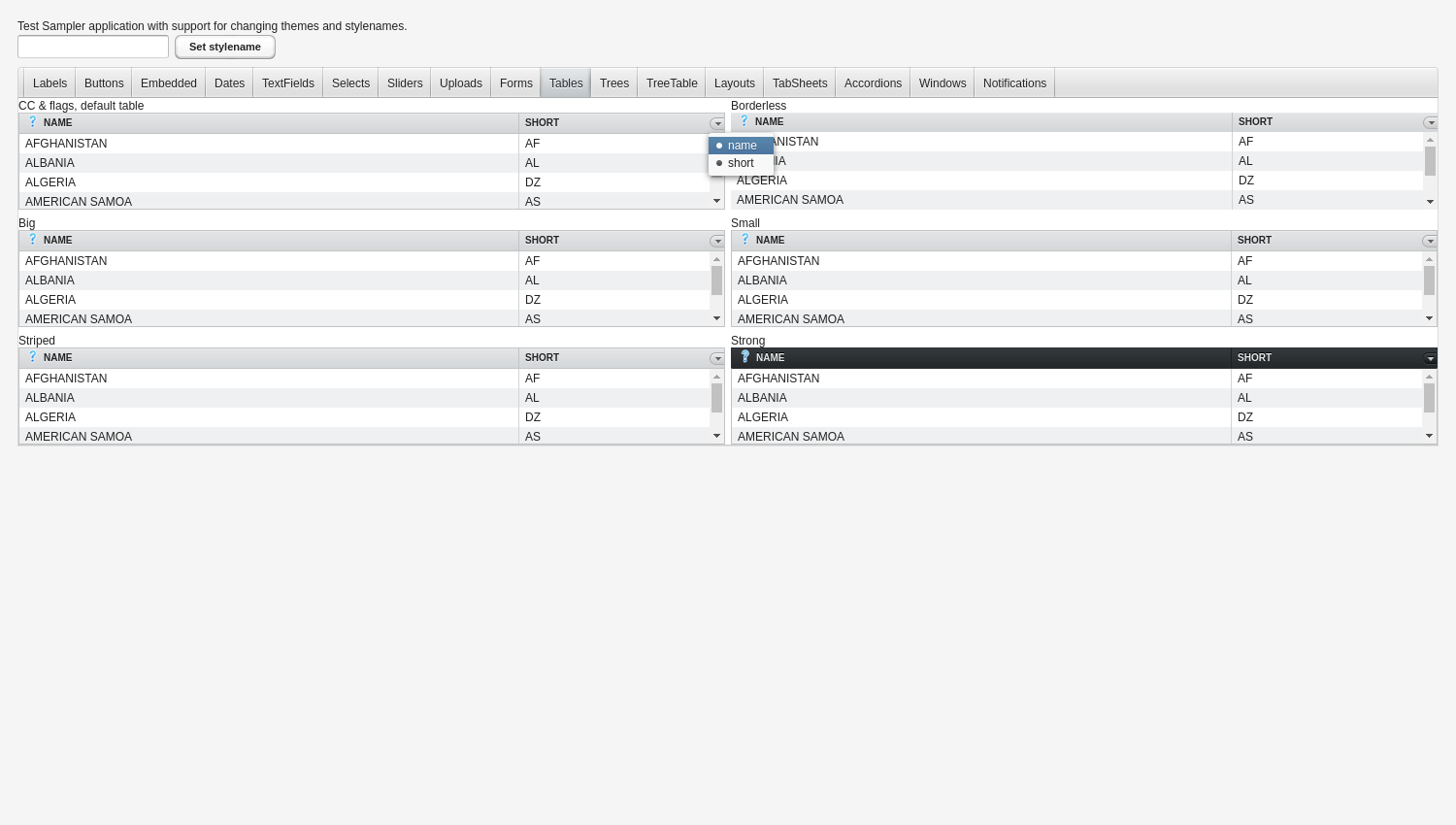The height and width of the screenshot is (825, 1456).
Task: Switch to the Uploads tab
Action: 461,83
